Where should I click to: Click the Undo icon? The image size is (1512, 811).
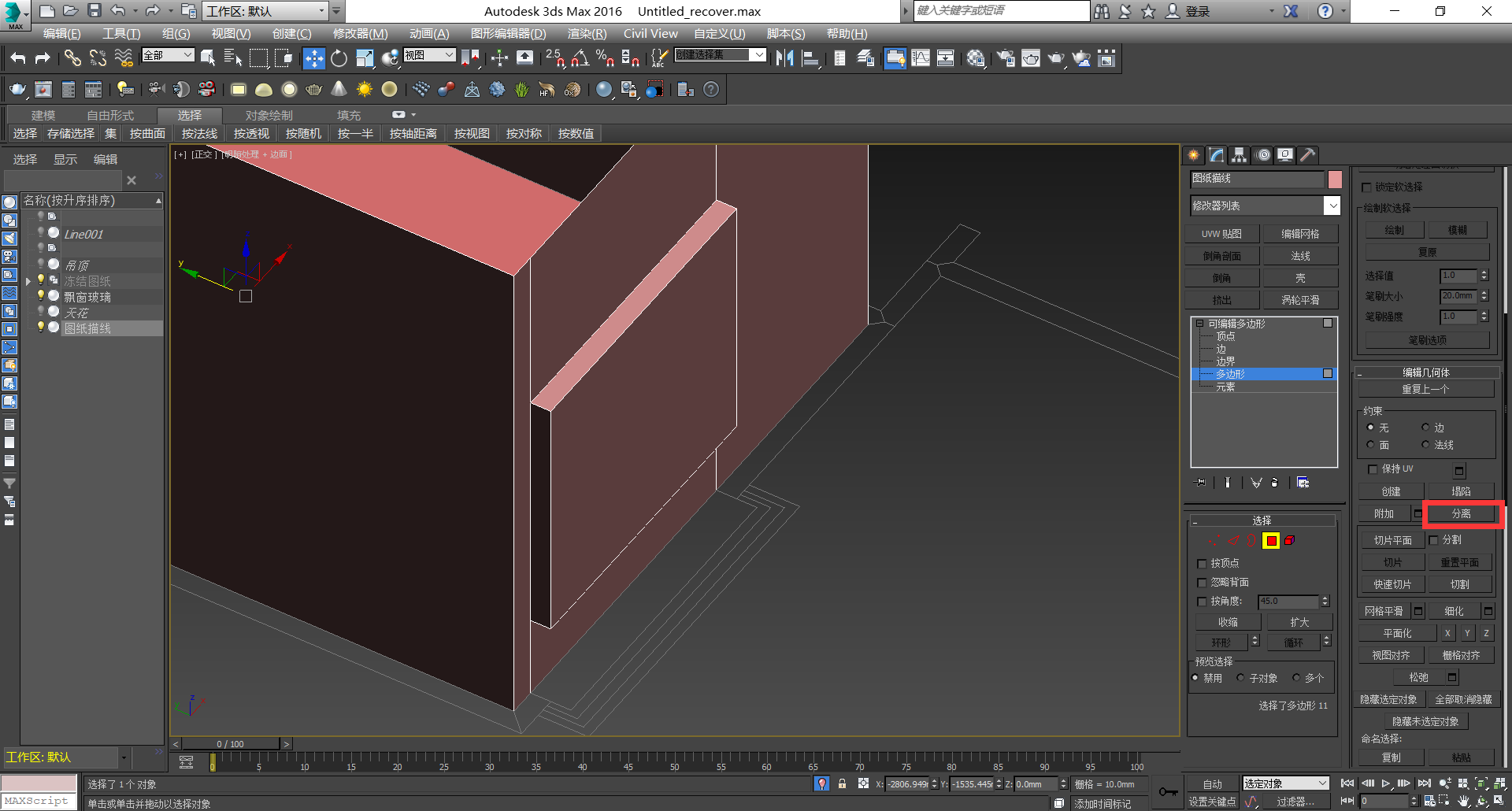17,57
